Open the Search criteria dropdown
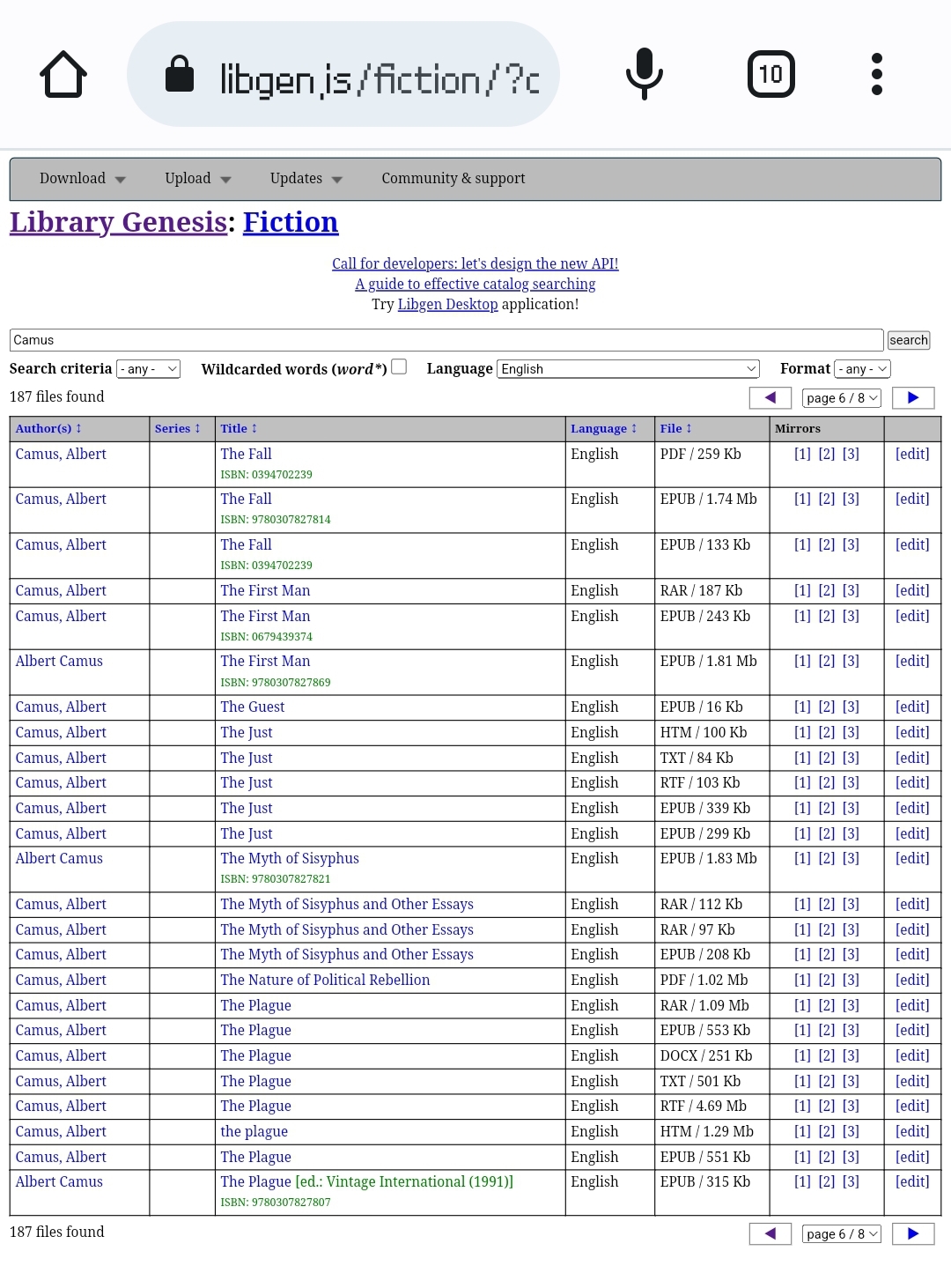The height and width of the screenshot is (1288, 951). tap(148, 369)
